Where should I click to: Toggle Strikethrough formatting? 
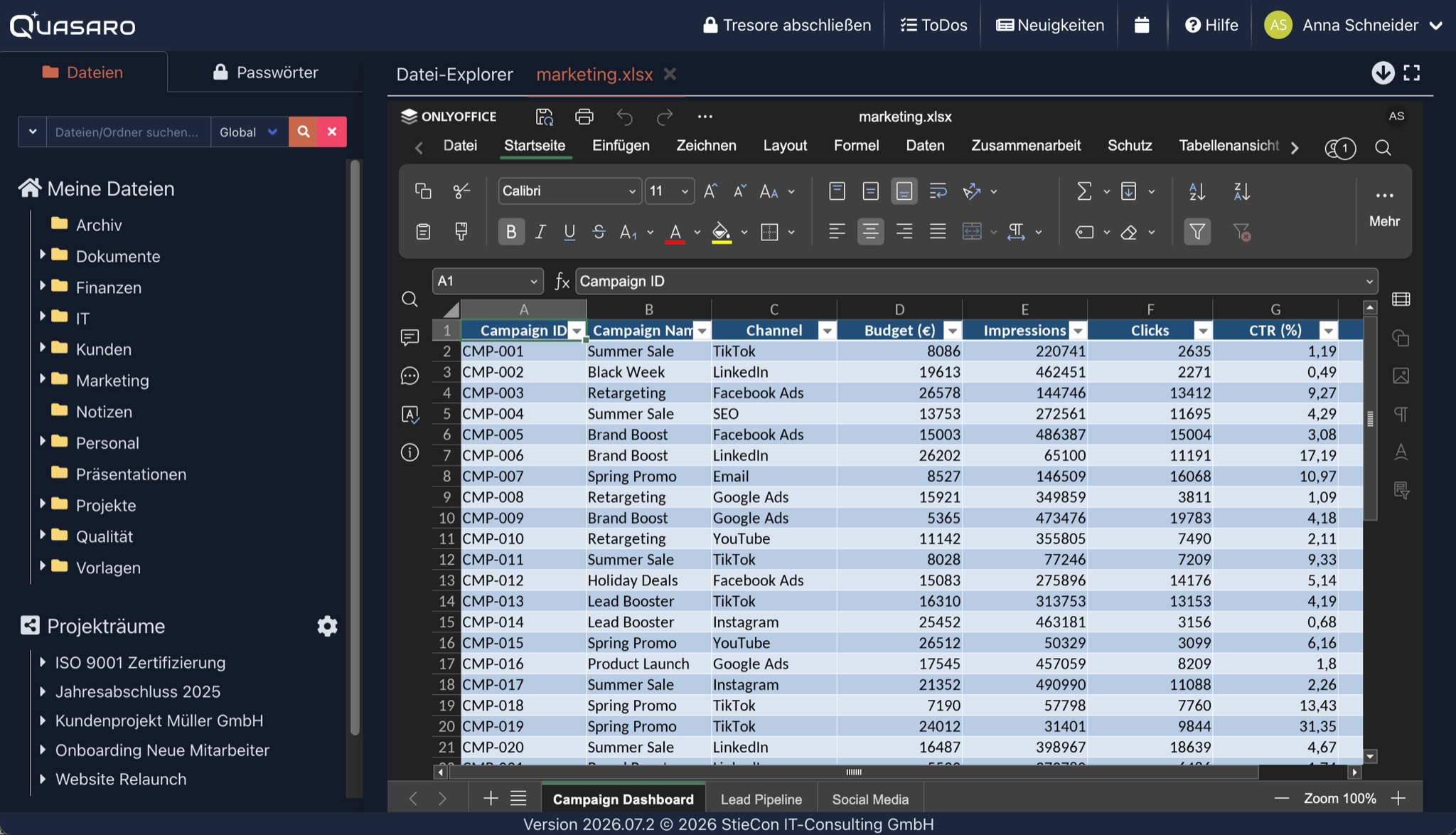coord(599,231)
